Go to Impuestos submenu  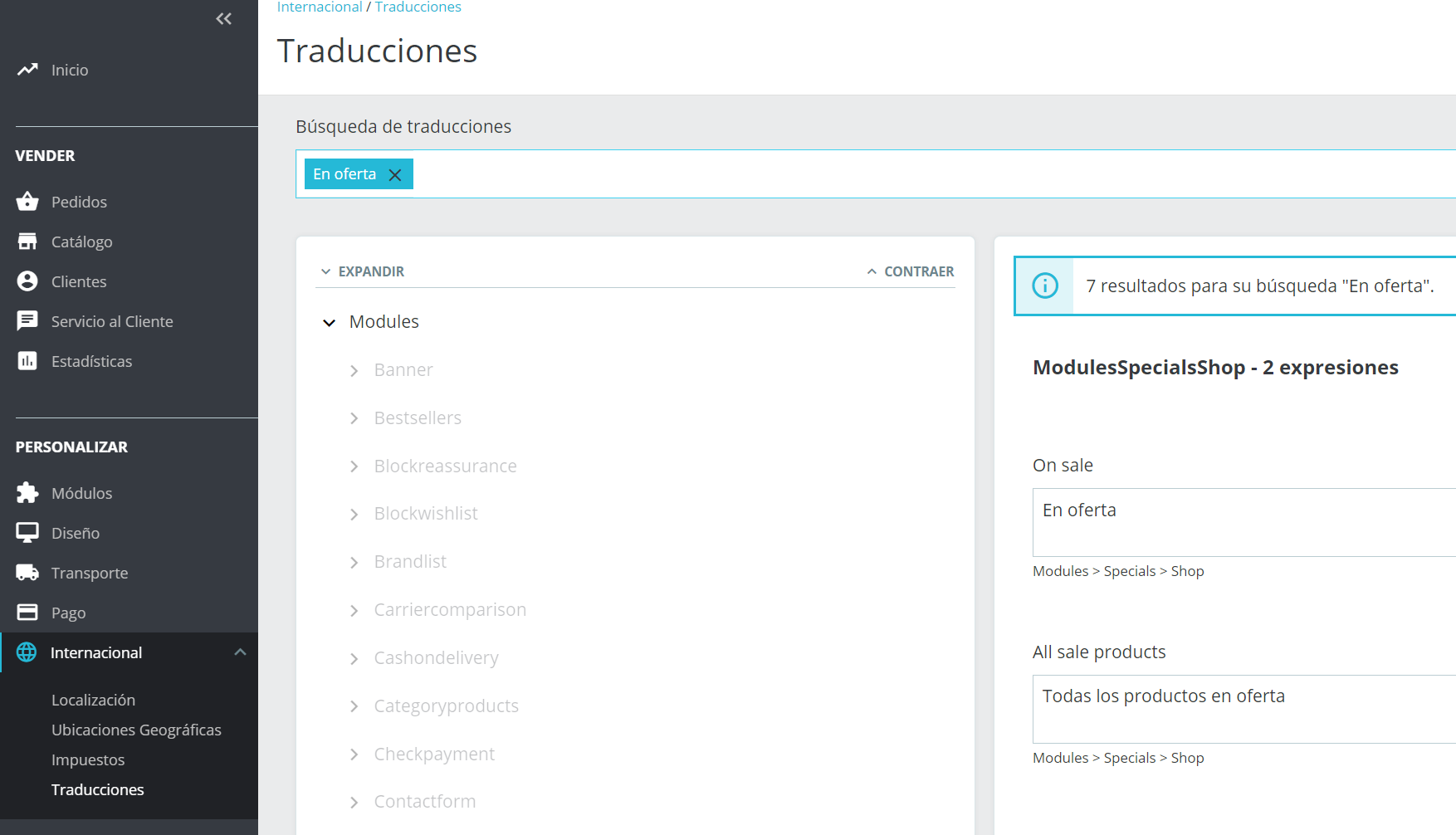coord(88,759)
